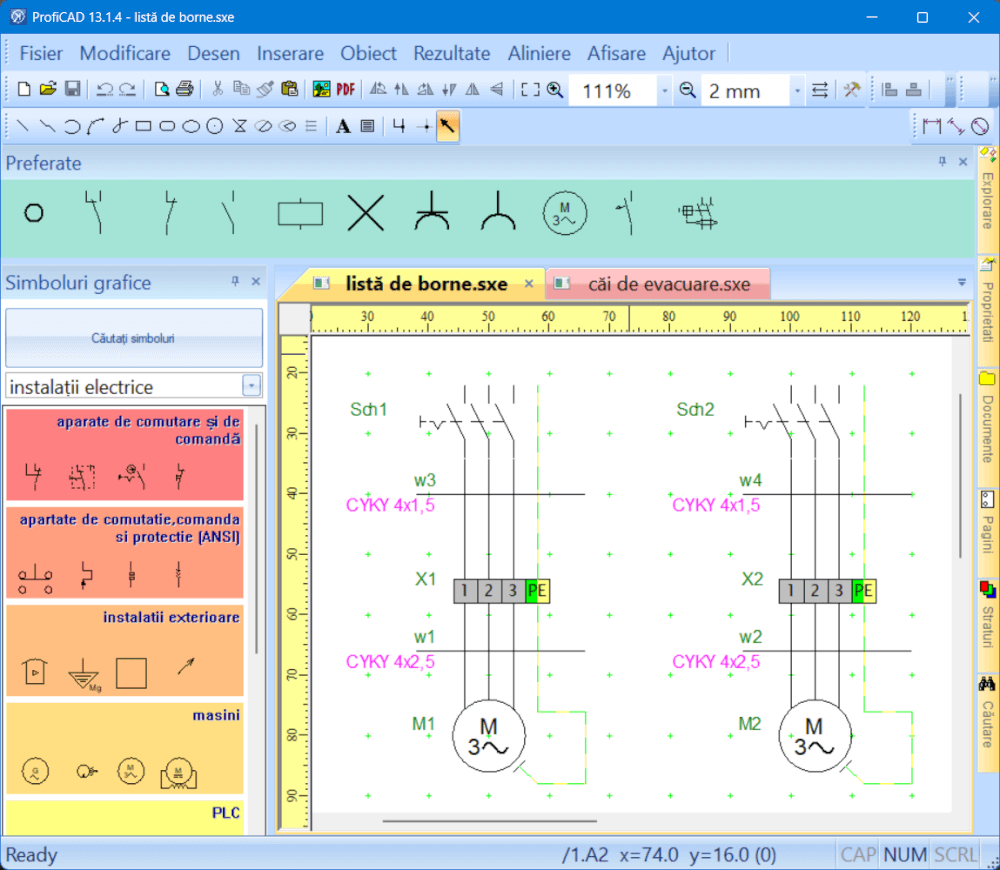The image size is (1000, 870).
Task: Open the Desen menu
Action: click(214, 54)
